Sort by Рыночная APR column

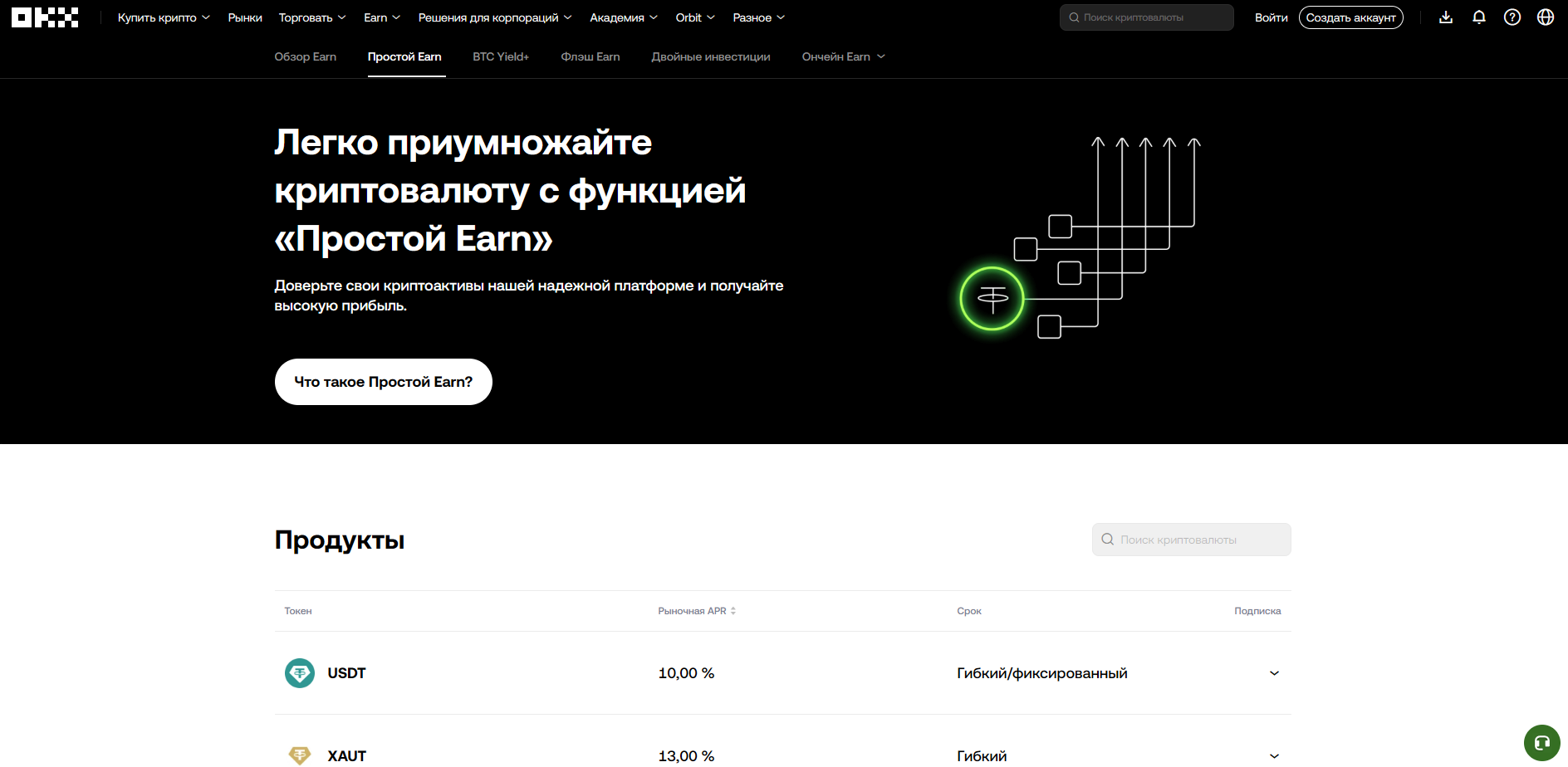698,611
